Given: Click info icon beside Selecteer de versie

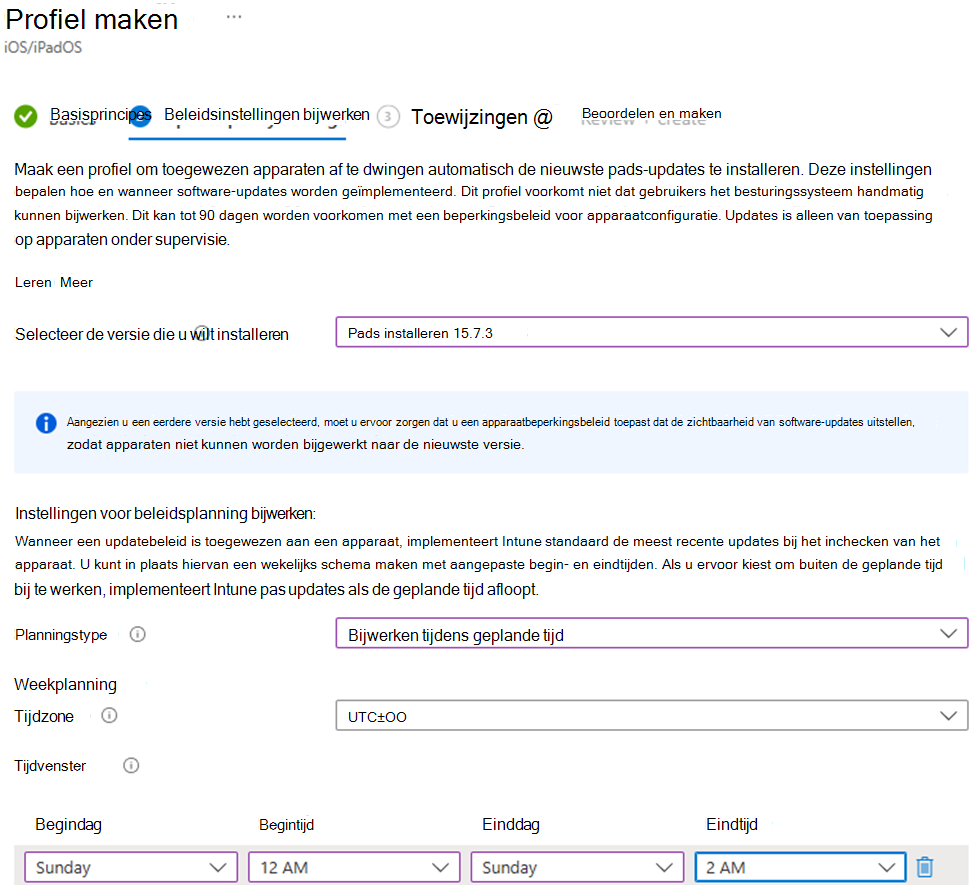Looking at the screenshot, I should click(201, 333).
